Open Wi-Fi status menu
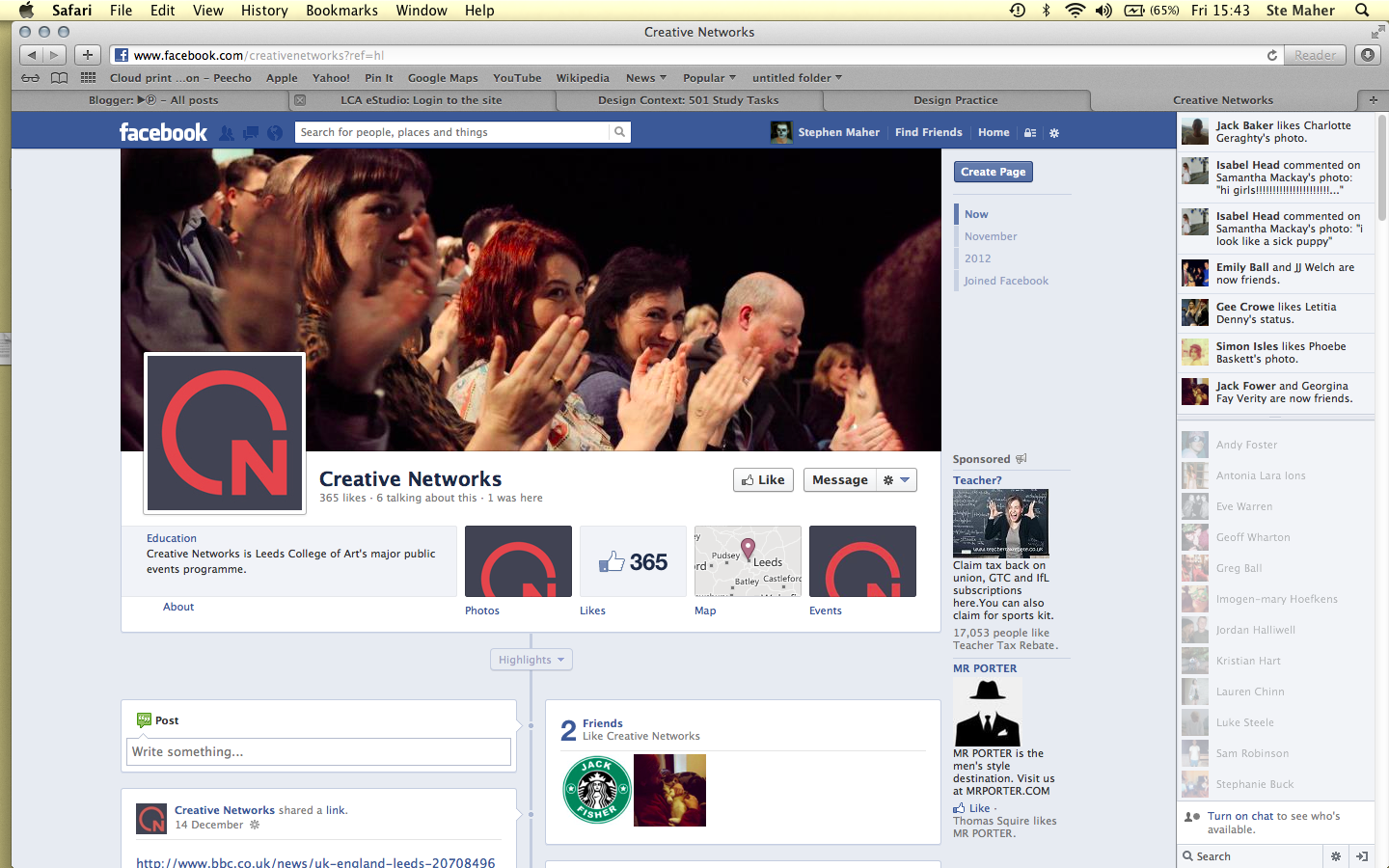The image size is (1389, 868). coord(1075,10)
